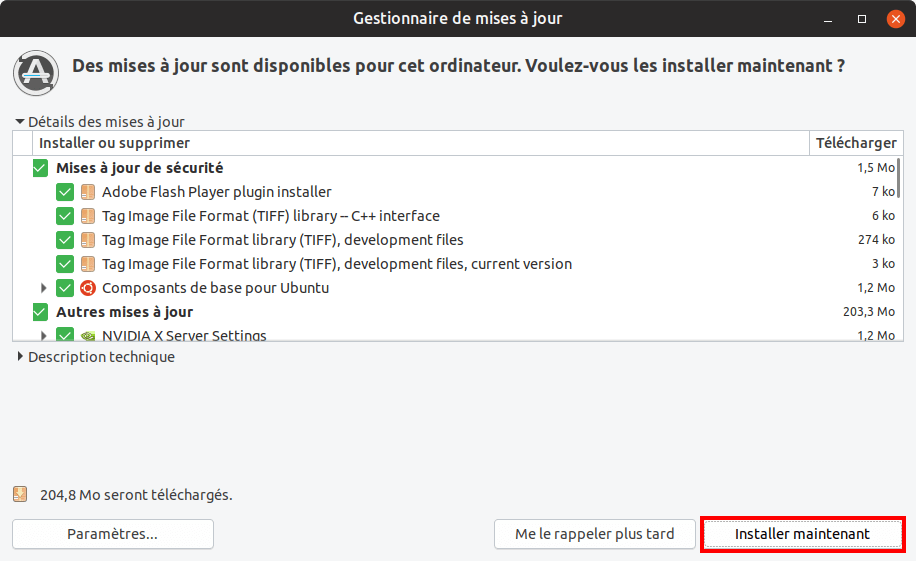Click the Ubuntu logo beside Composants de base
This screenshot has width=916, height=561.
point(88,288)
